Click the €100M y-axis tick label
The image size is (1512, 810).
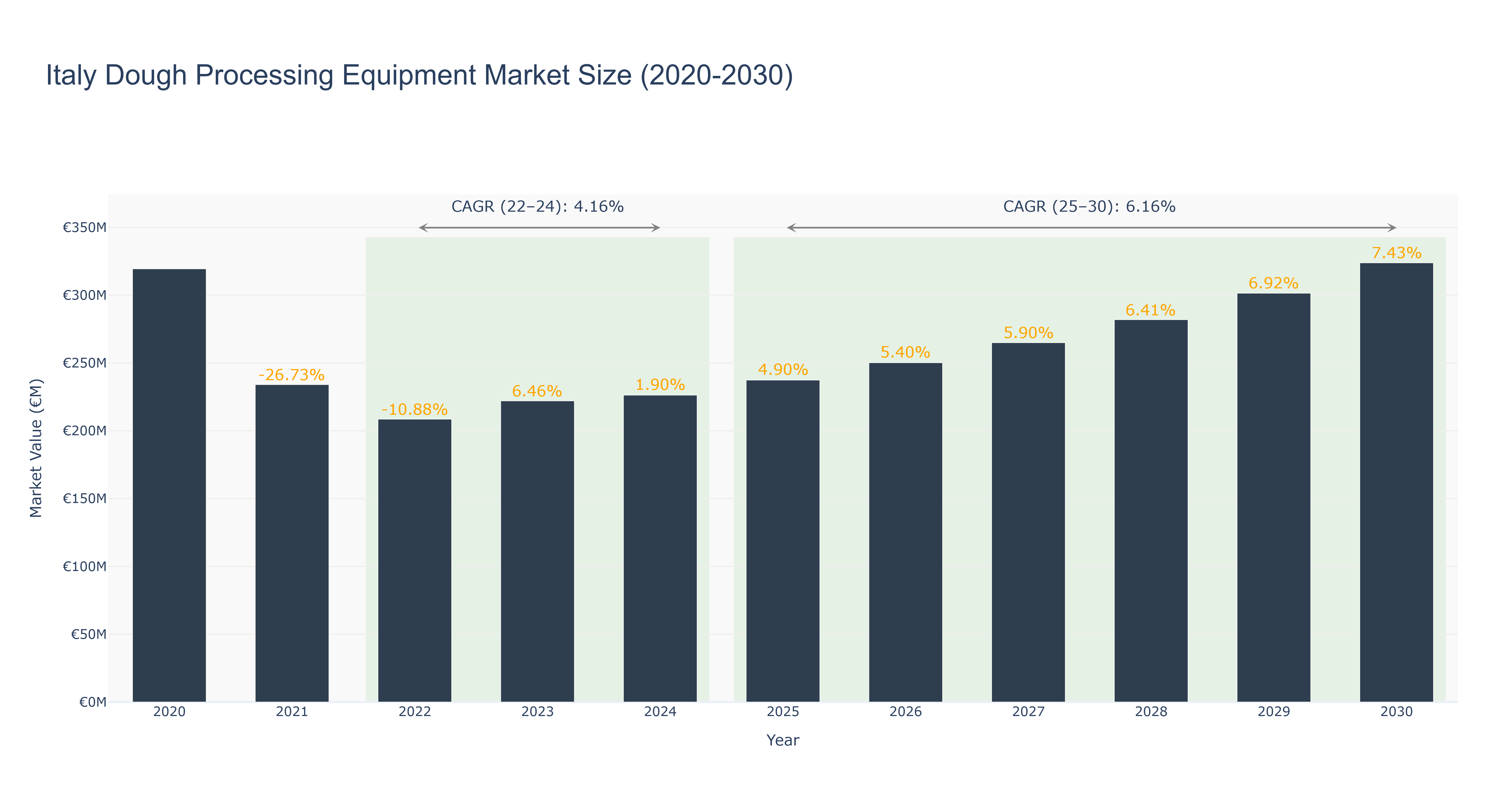tap(85, 566)
